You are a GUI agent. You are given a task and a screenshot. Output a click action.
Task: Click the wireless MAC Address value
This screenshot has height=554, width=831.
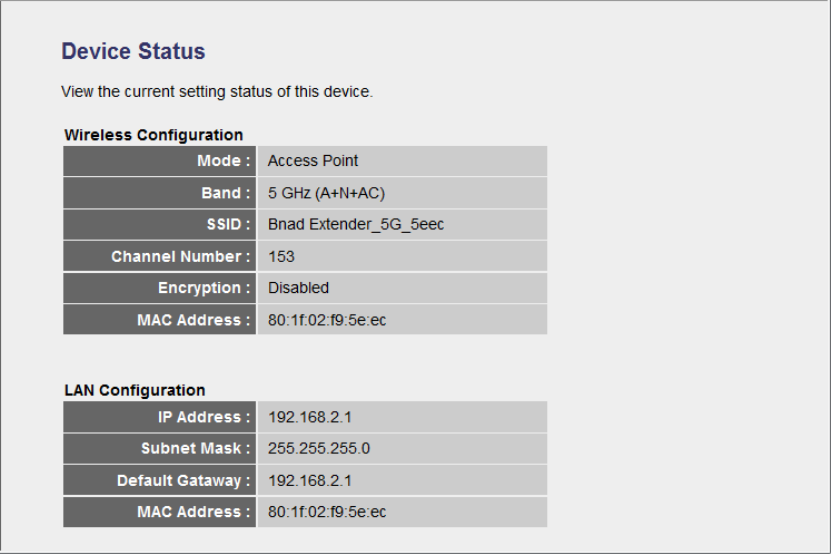(327, 320)
